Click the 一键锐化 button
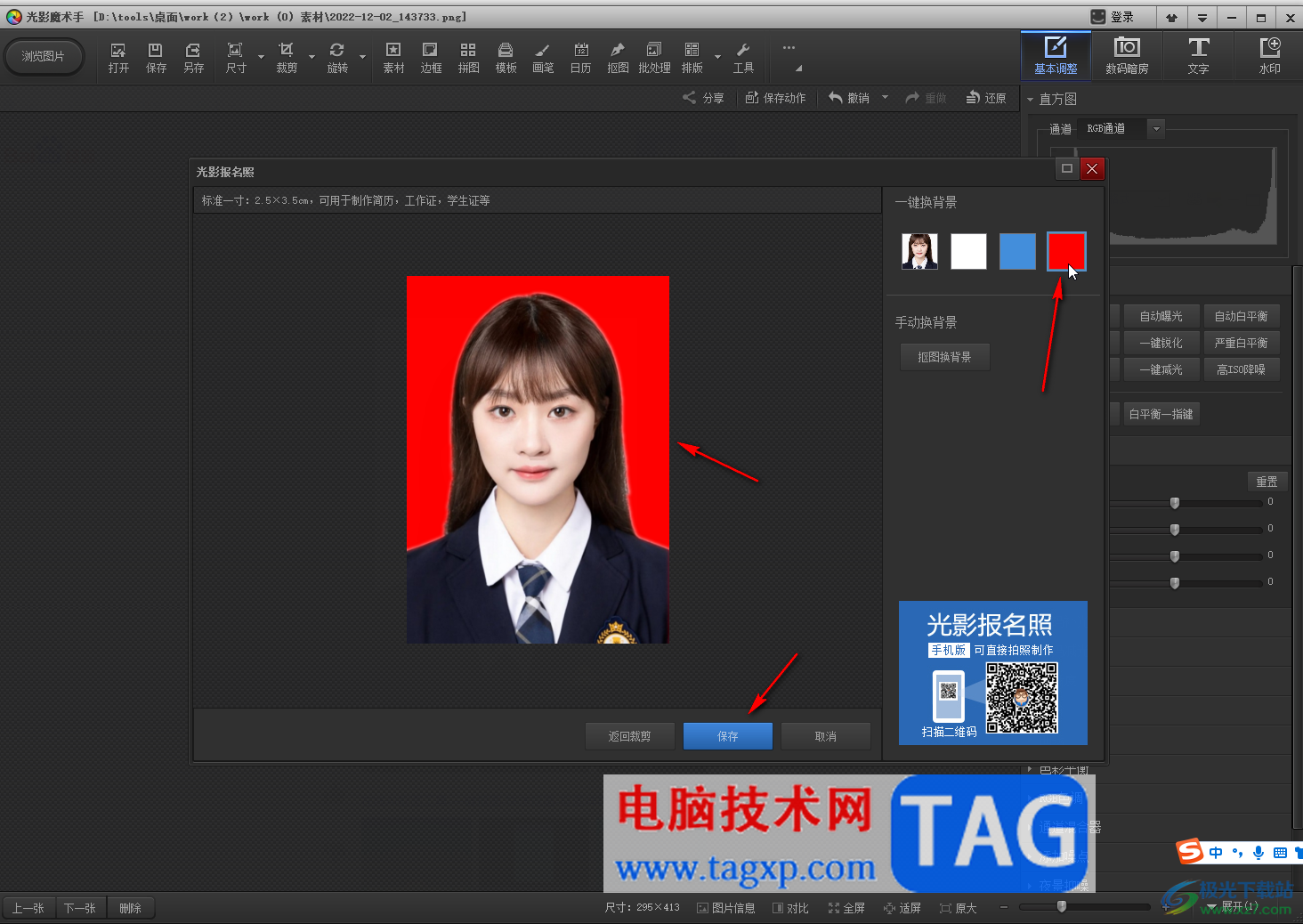The height and width of the screenshot is (924, 1303). (x=1161, y=343)
